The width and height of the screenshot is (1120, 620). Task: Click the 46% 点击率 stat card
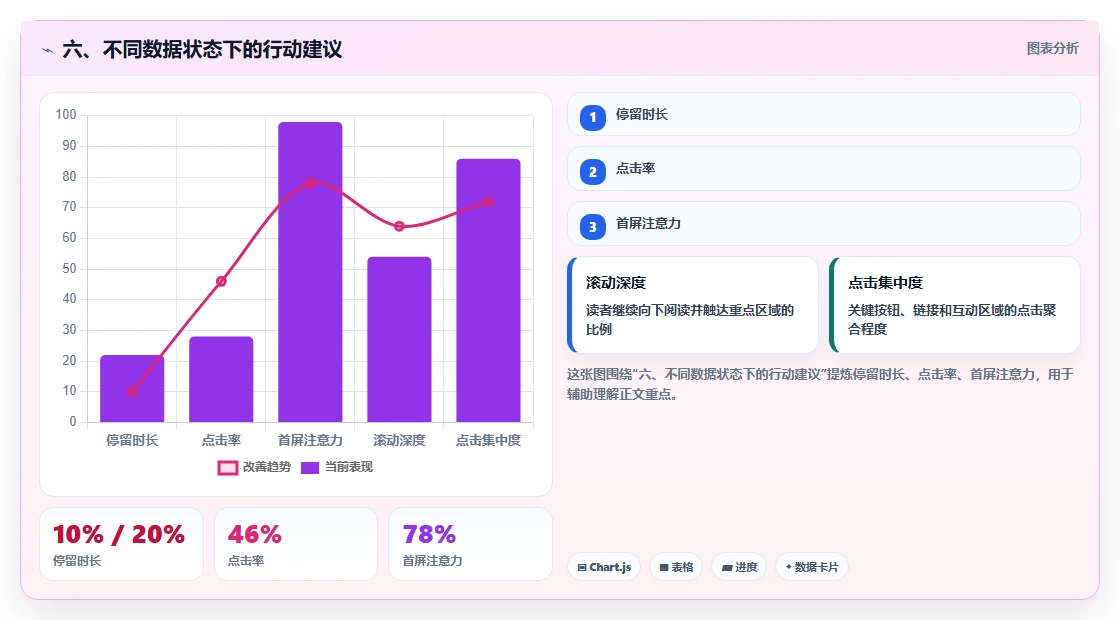[296, 544]
